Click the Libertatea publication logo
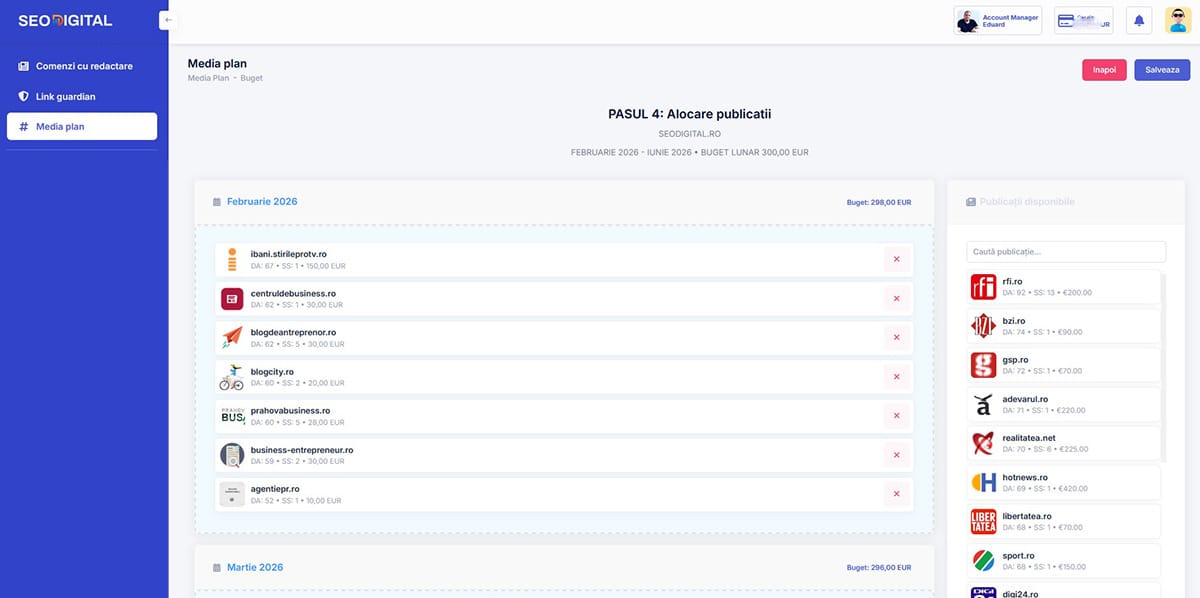The width and height of the screenshot is (1200, 598). tap(982, 521)
